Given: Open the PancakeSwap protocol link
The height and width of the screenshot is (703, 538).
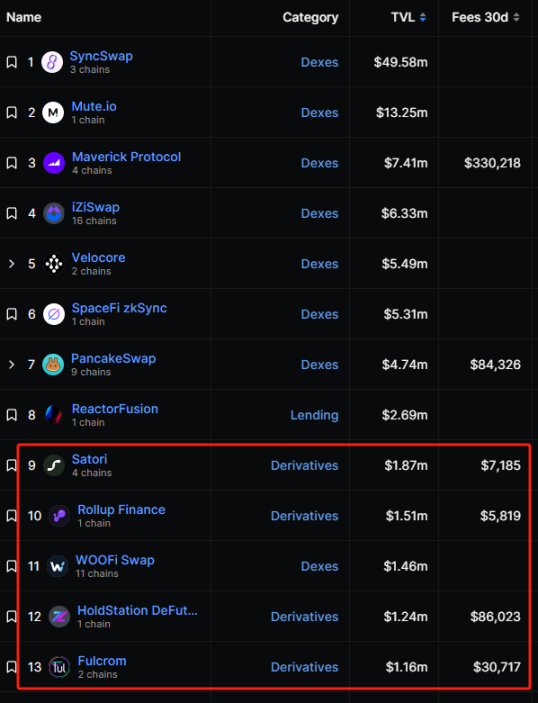Looking at the screenshot, I should [x=113, y=359].
